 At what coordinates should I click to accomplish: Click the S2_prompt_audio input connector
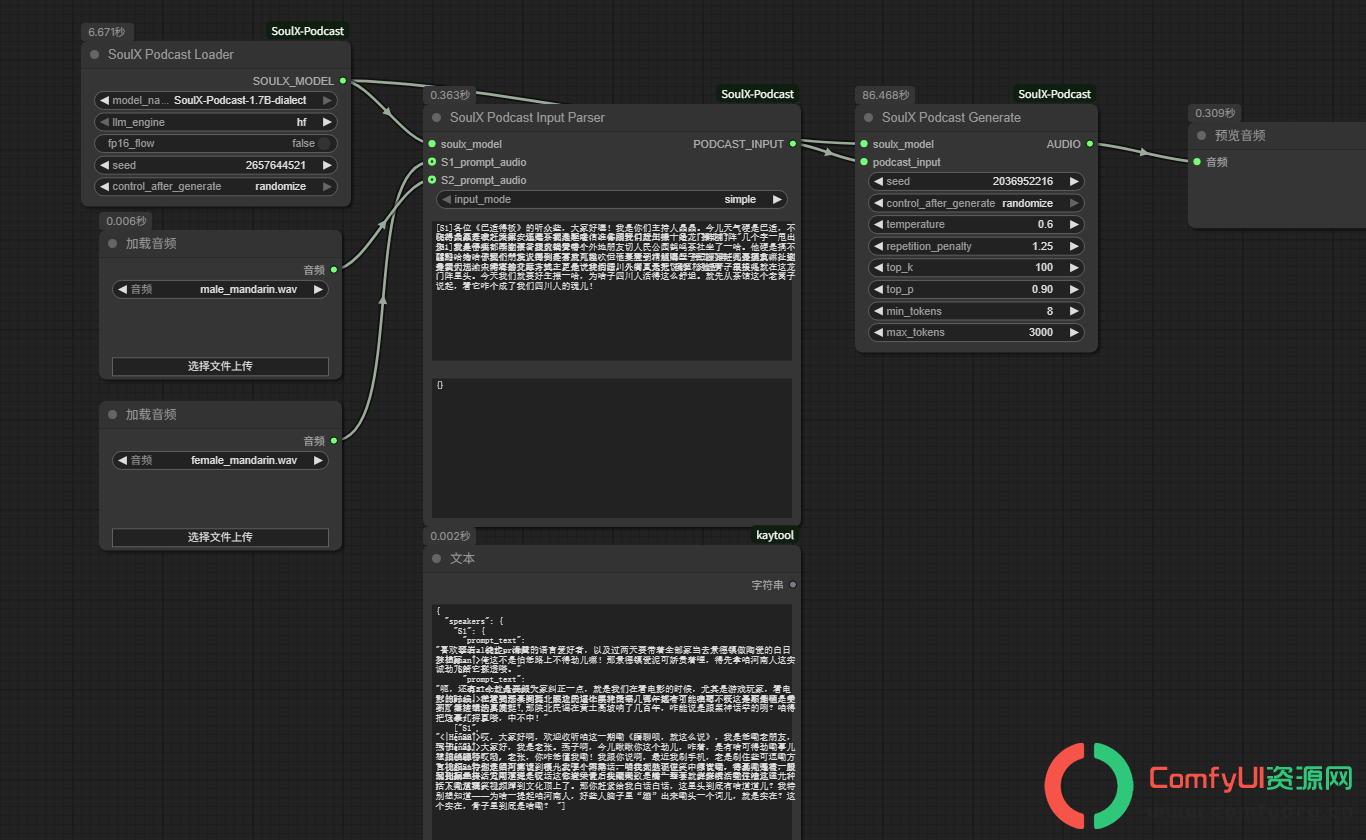[x=432, y=180]
